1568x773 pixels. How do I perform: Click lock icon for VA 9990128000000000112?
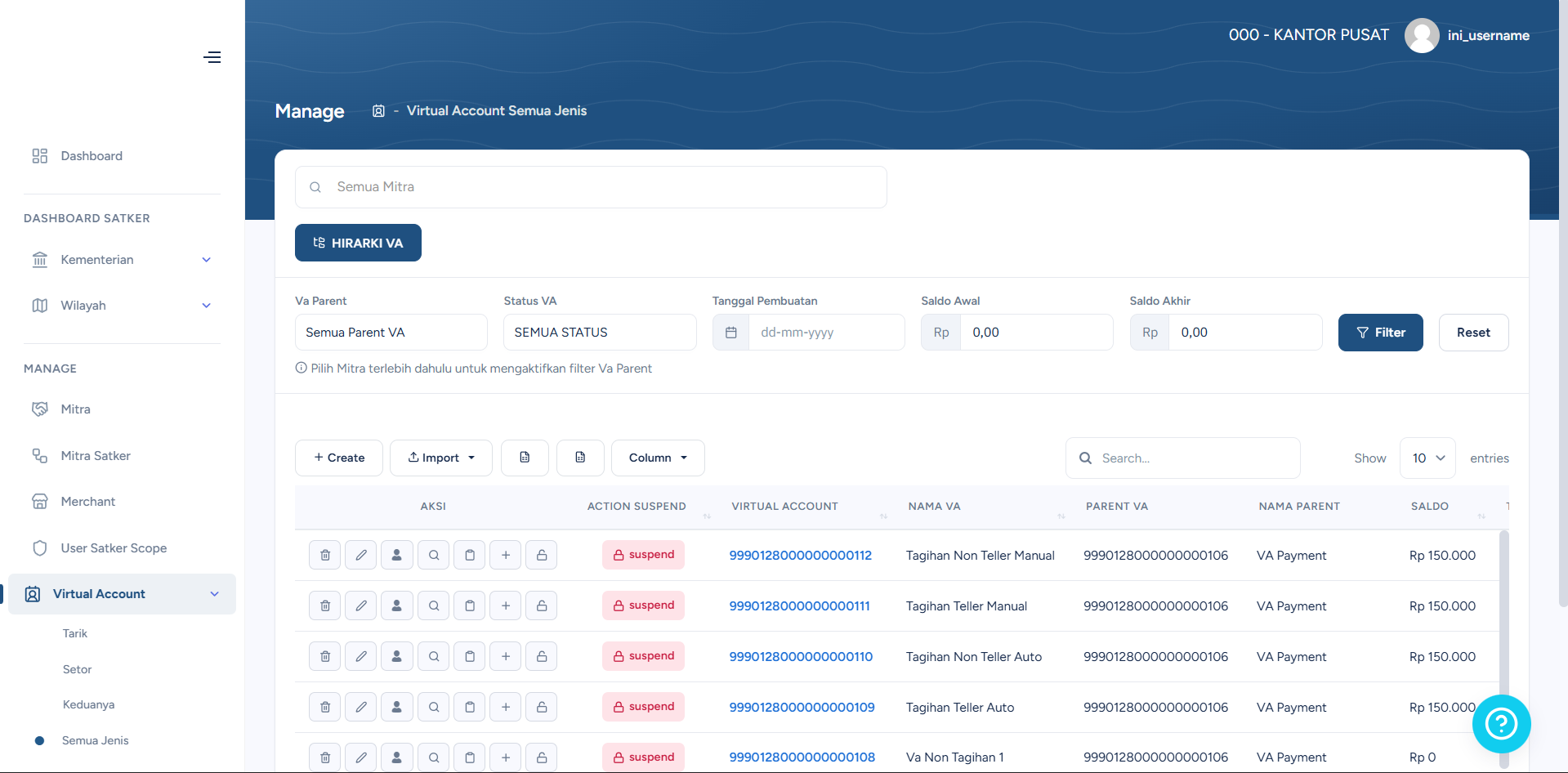[x=542, y=555]
